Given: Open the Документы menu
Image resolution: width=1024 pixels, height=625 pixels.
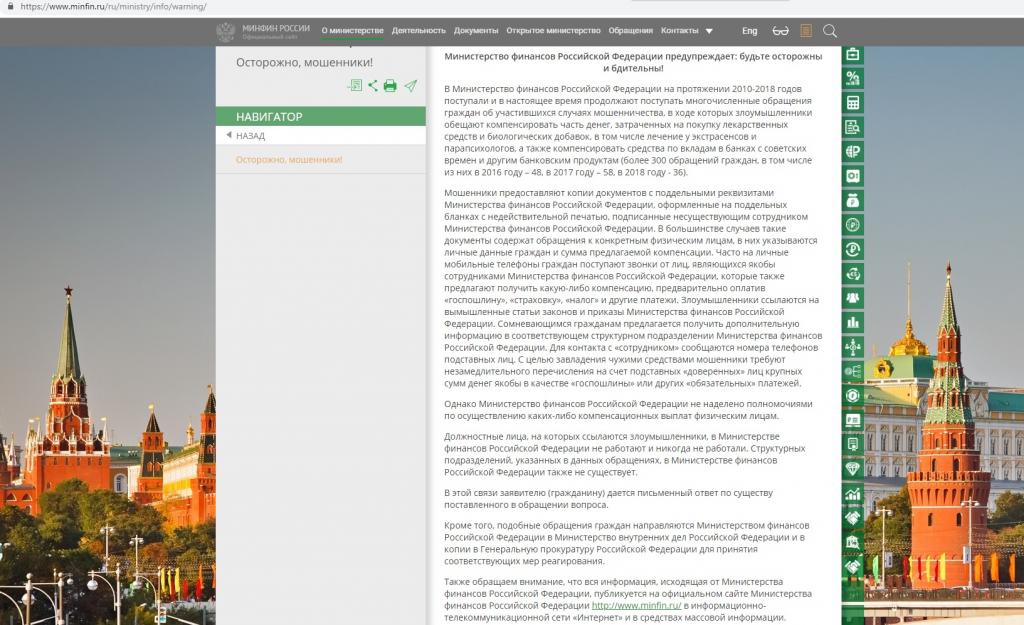Looking at the screenshot, I should pos(476,31).
